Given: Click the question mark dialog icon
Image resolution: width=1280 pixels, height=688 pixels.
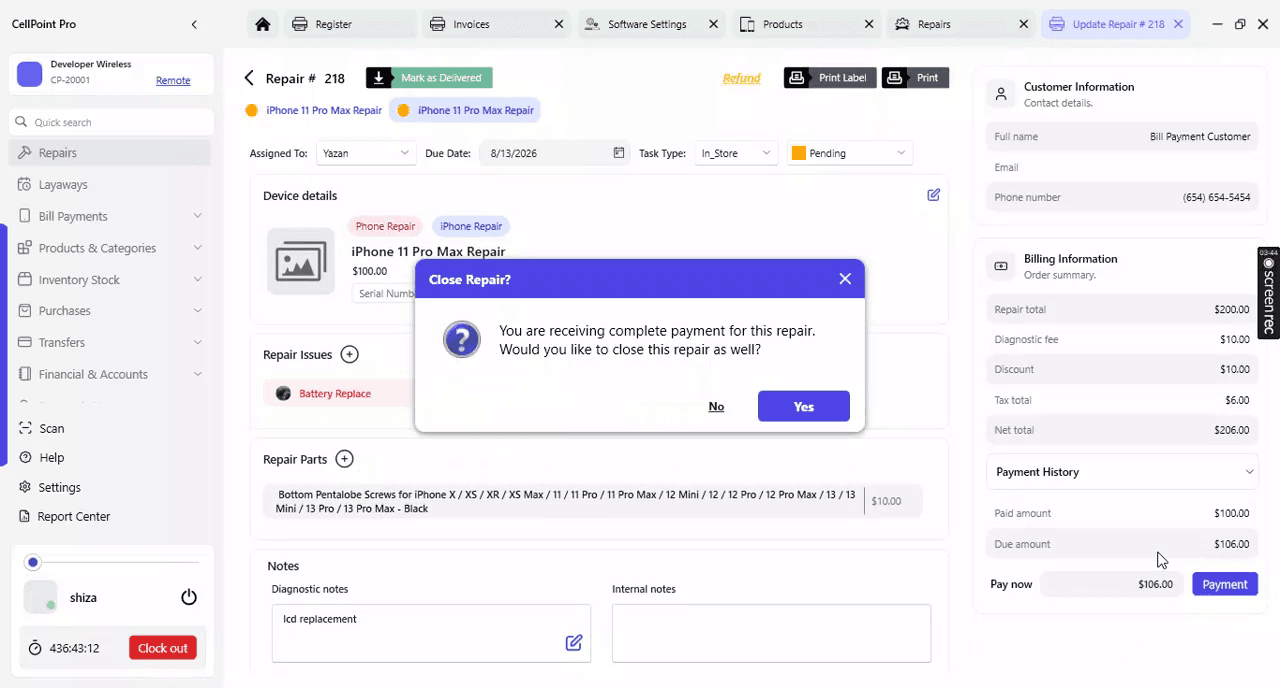Looking at the screenshot, I should 462,340.
